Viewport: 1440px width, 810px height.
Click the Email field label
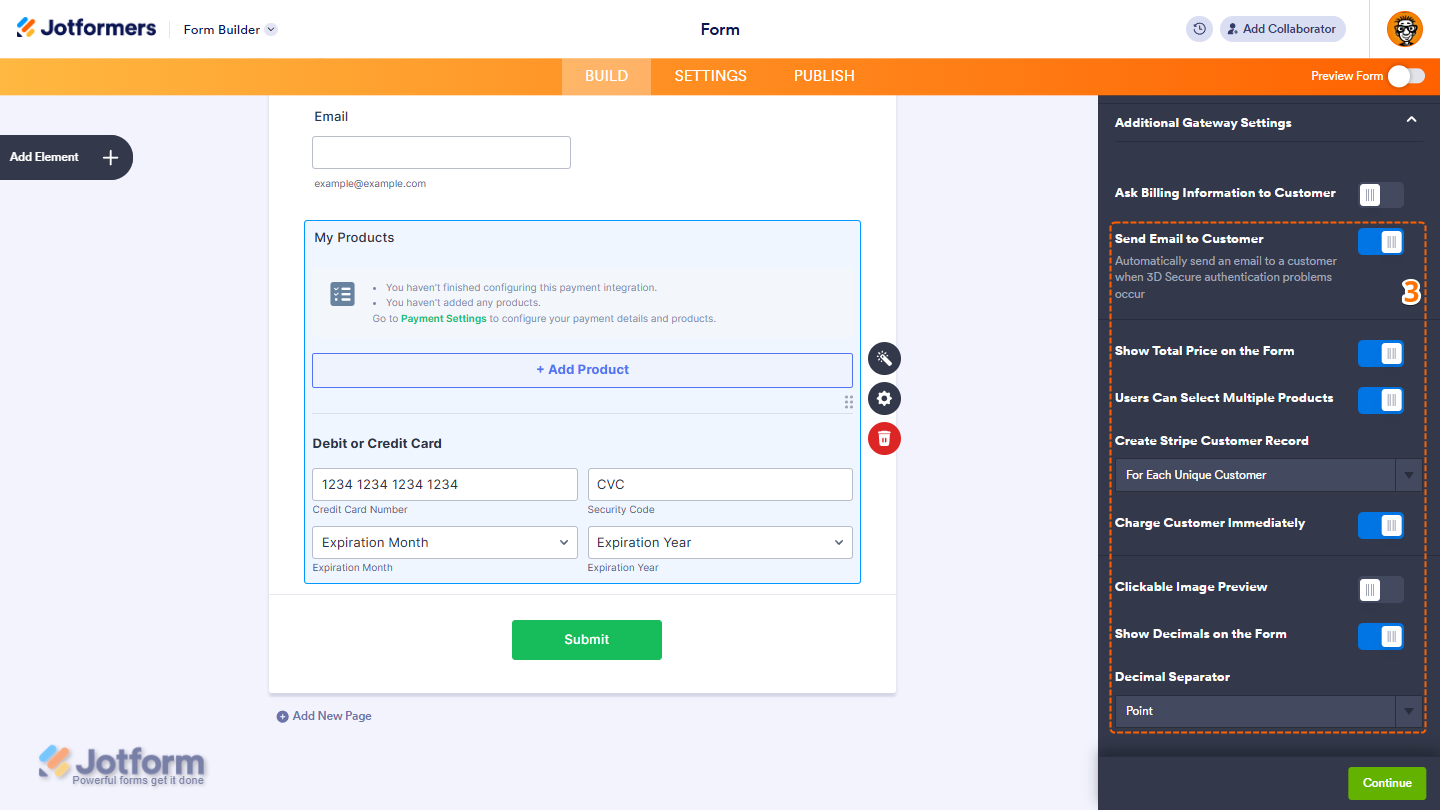331,117
